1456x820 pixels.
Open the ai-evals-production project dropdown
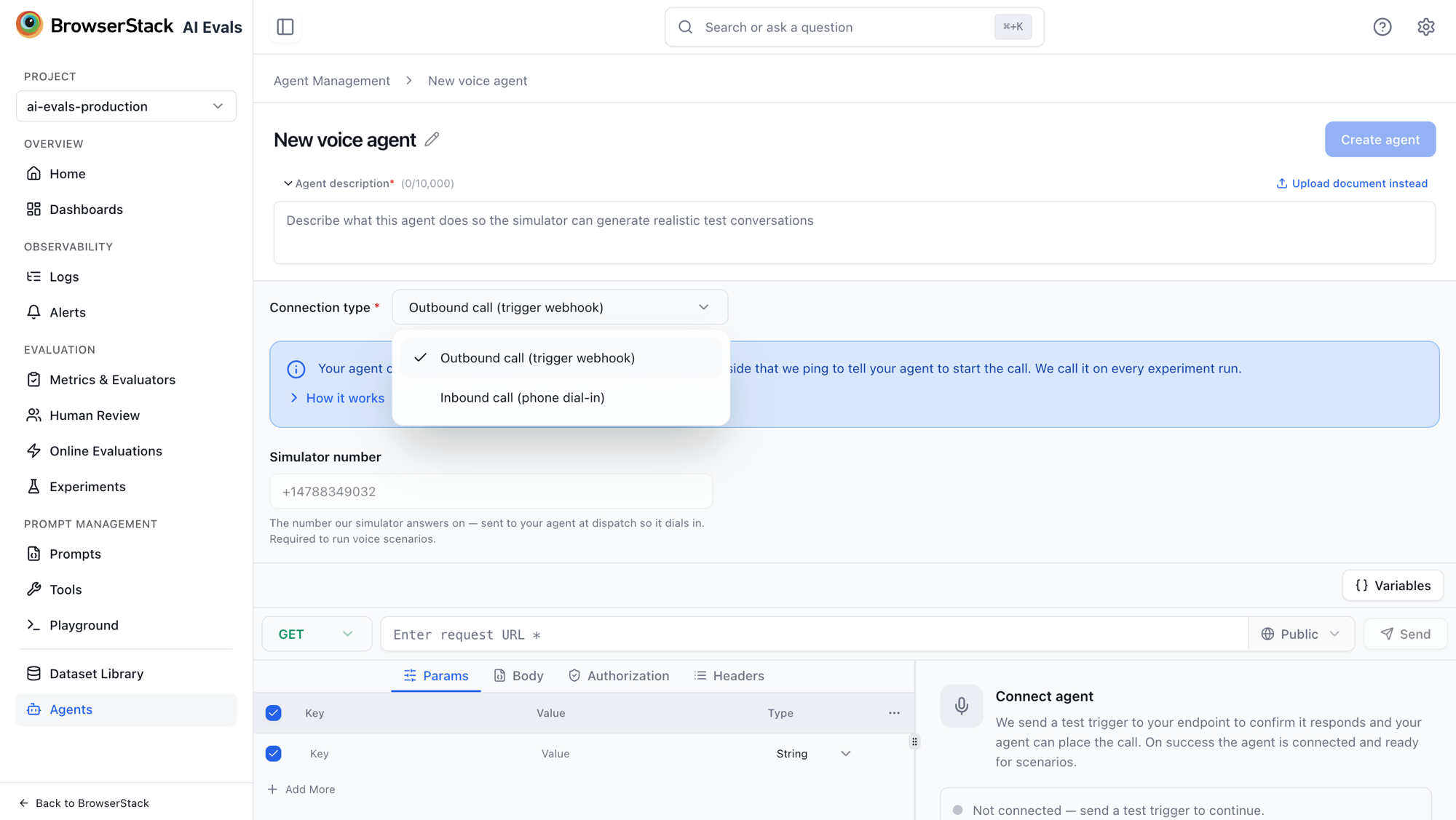[x=126, y=106]
